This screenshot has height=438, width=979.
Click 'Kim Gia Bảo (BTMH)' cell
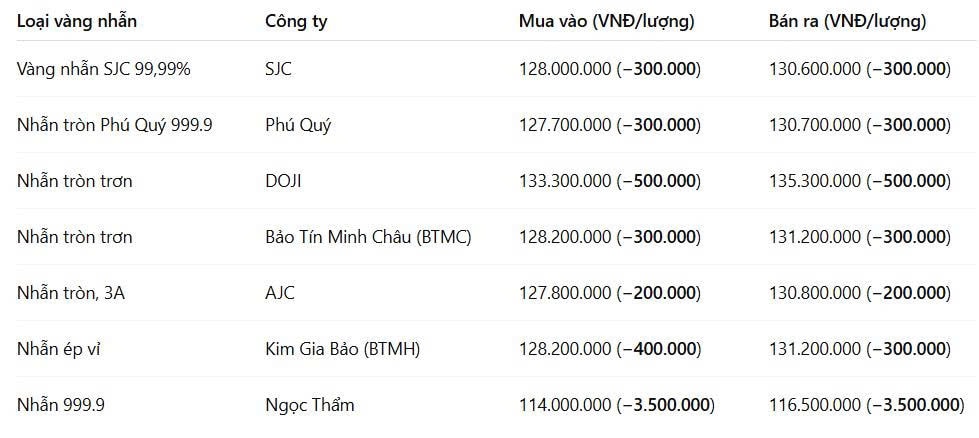pyautogui.click(x=343, y=349)
